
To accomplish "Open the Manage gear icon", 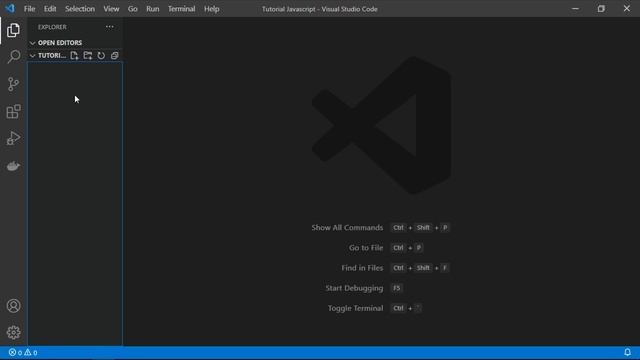I will 13,332.
